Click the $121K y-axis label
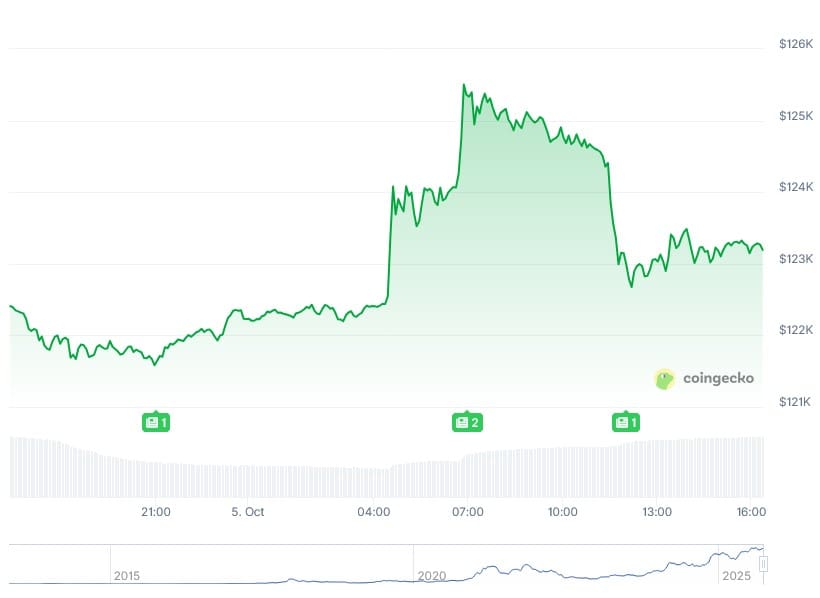The image size is (820, 598). click(x=796, y=402)
